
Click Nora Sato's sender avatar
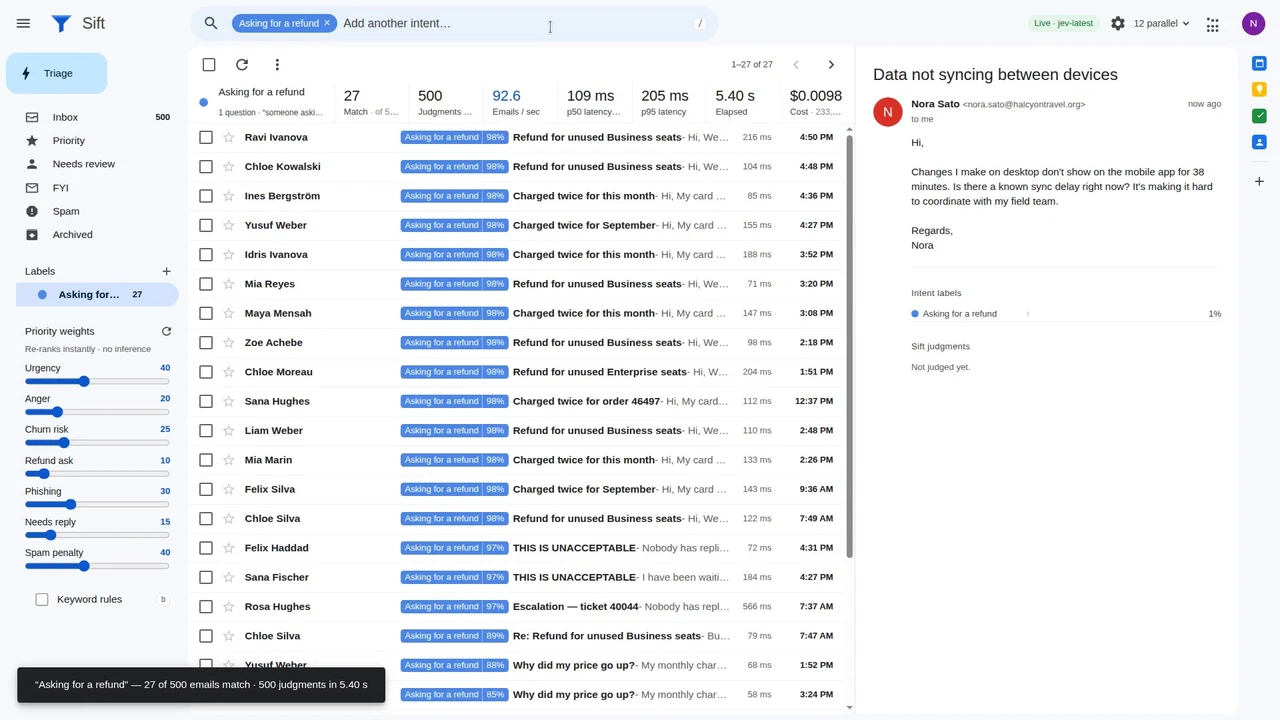887,112
